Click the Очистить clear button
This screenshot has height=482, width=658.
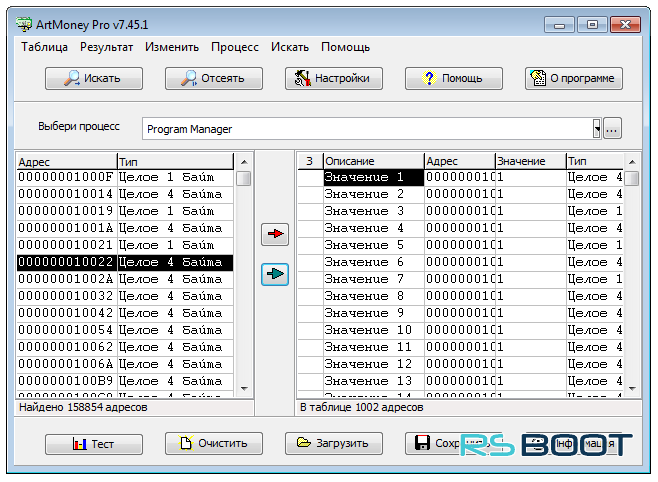(214, 444)
